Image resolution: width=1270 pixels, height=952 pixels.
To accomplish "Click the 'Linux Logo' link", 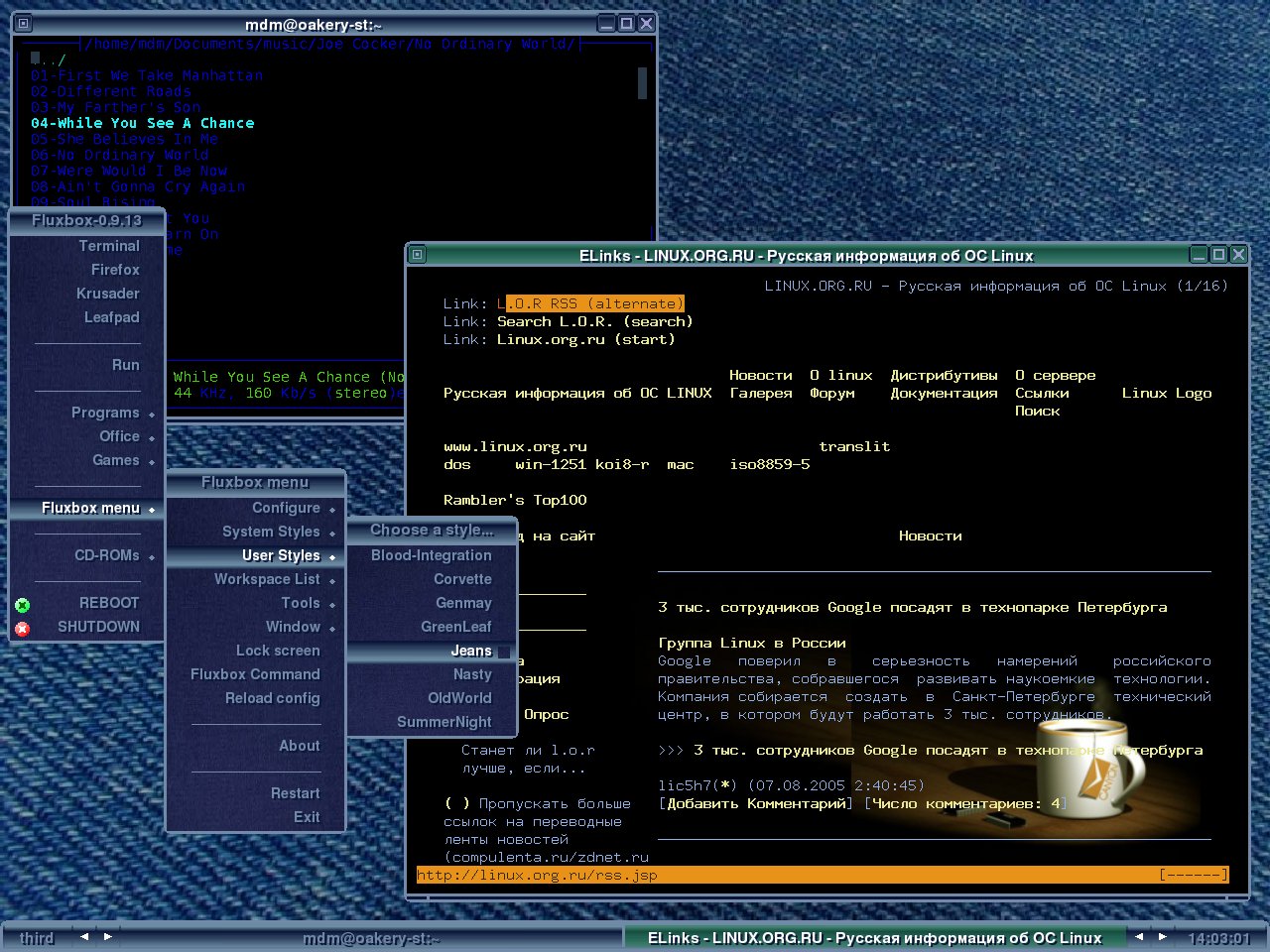I will (1167, 393).
